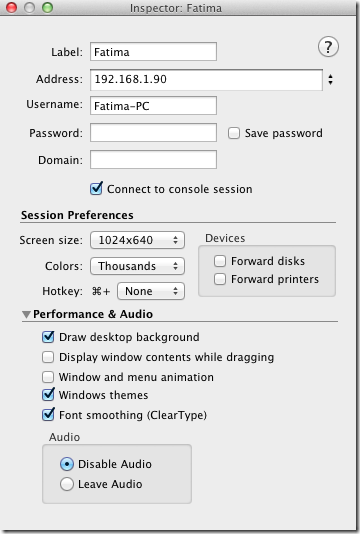Turn on Window and menu animation

(x=48, y=377)
